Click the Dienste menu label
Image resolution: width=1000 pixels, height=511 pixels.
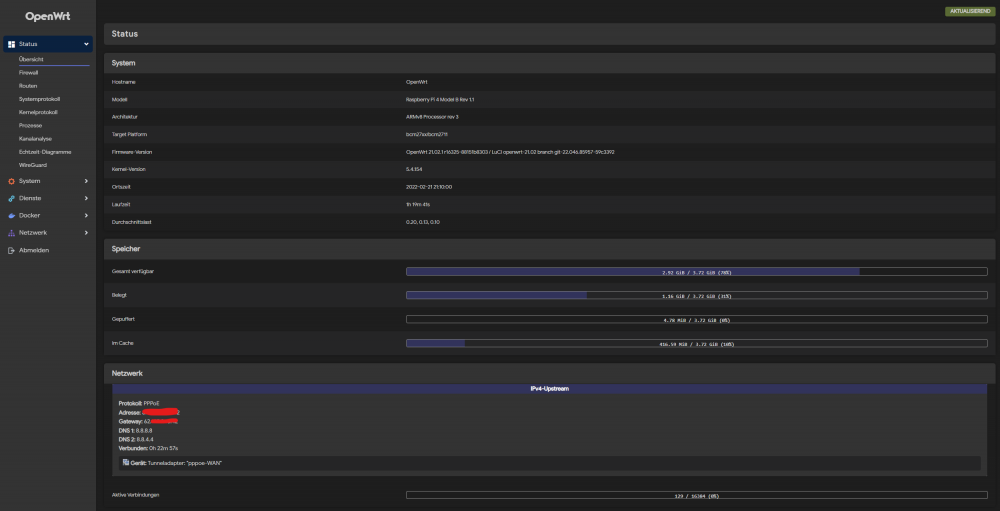click(x=30, y=198)
